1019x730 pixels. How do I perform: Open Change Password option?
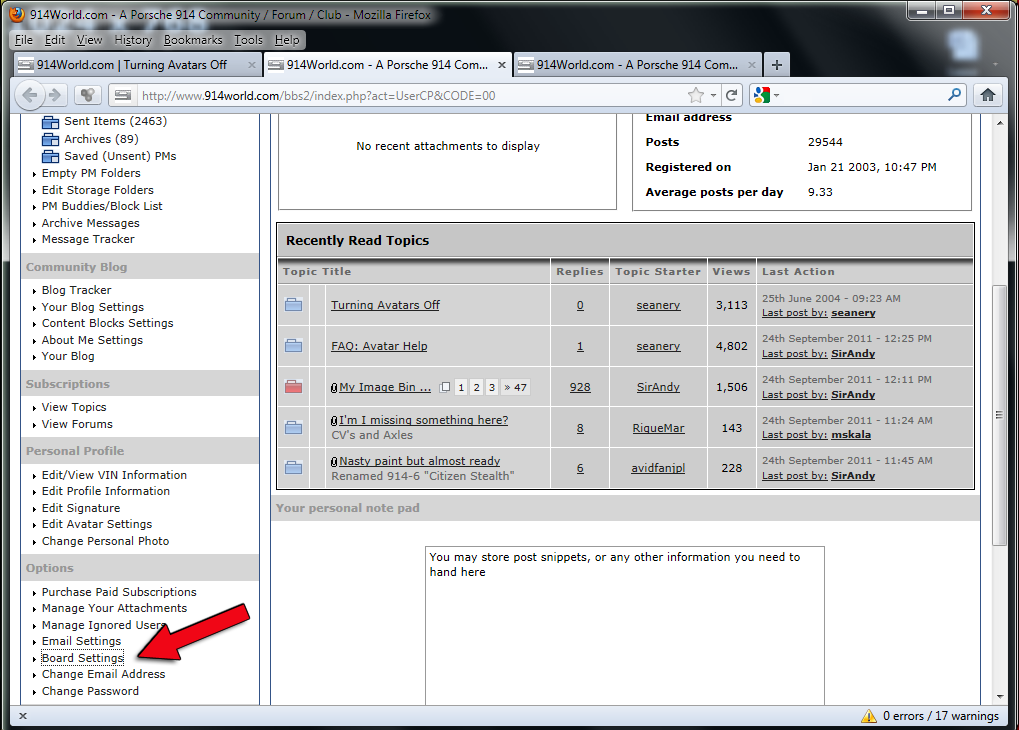90,691
